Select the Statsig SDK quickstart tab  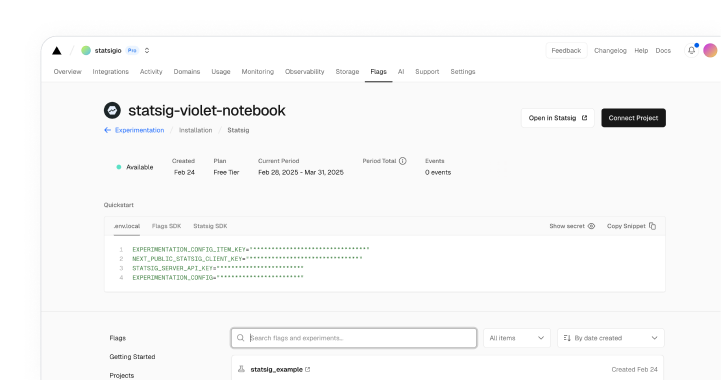[210, 226]
